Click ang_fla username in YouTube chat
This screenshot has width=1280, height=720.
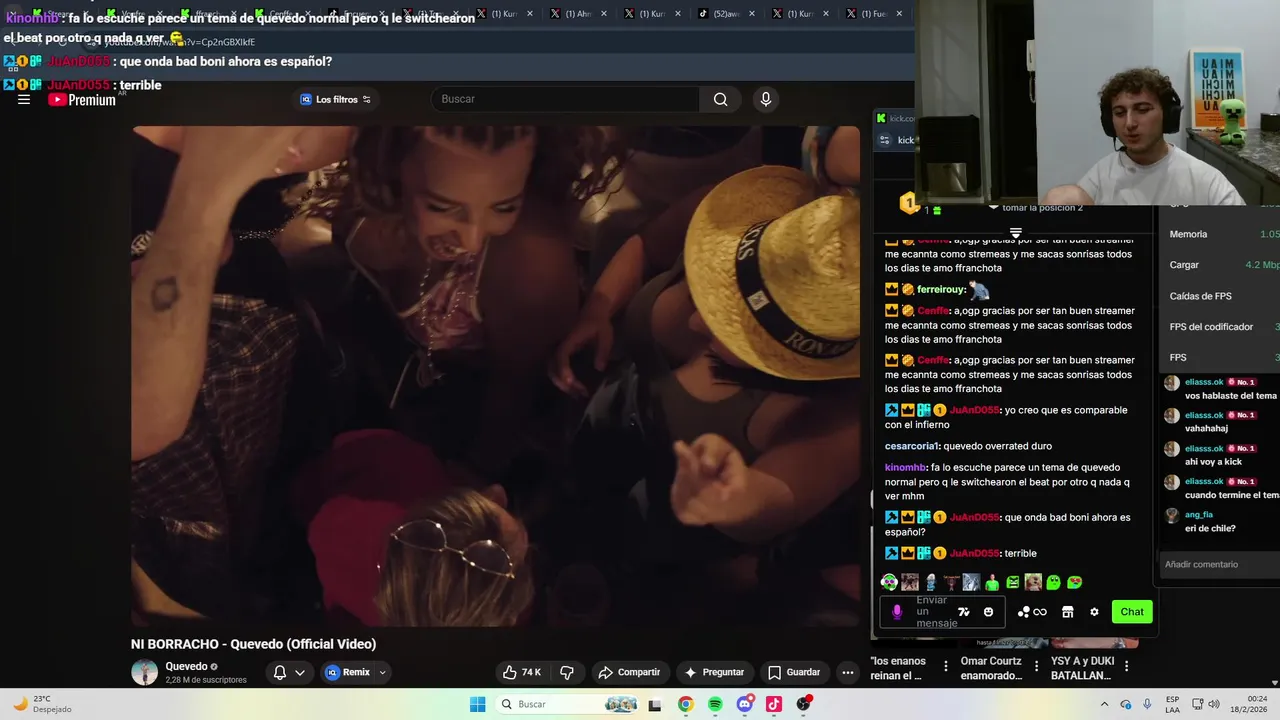[1199, 515]
